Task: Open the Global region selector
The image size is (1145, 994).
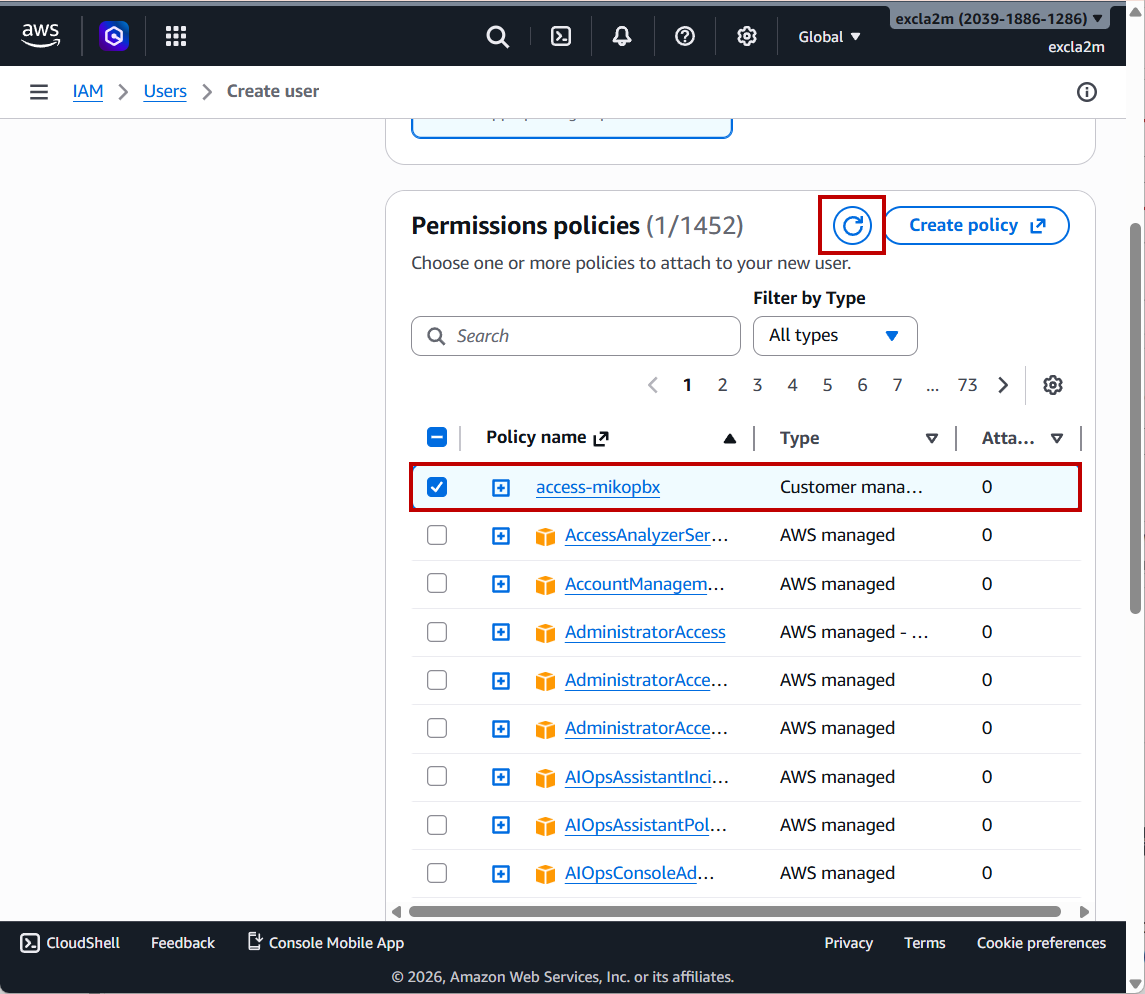Action: tap(829, 37)
